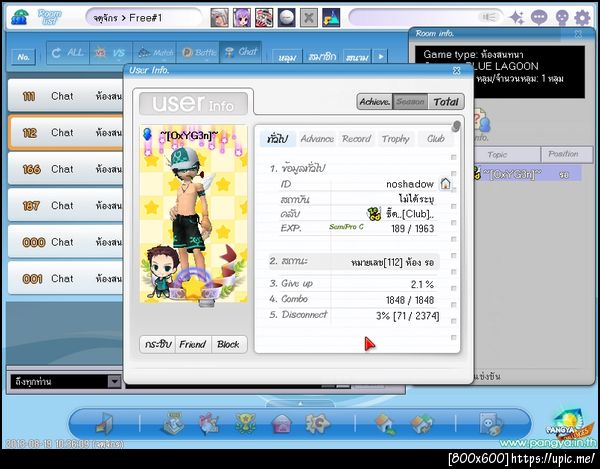Select the VS room filter tab
The image size is (600, 469).
coord(111,52)
